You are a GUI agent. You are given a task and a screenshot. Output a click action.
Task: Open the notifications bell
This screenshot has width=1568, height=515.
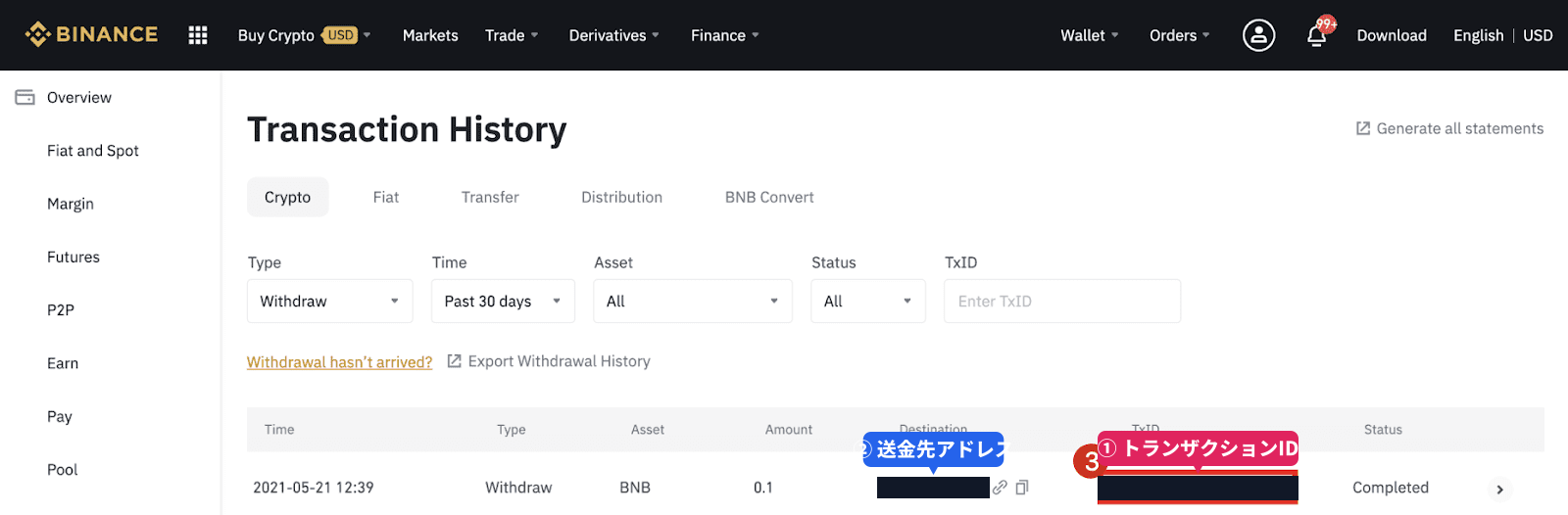tap(1317, 35)
